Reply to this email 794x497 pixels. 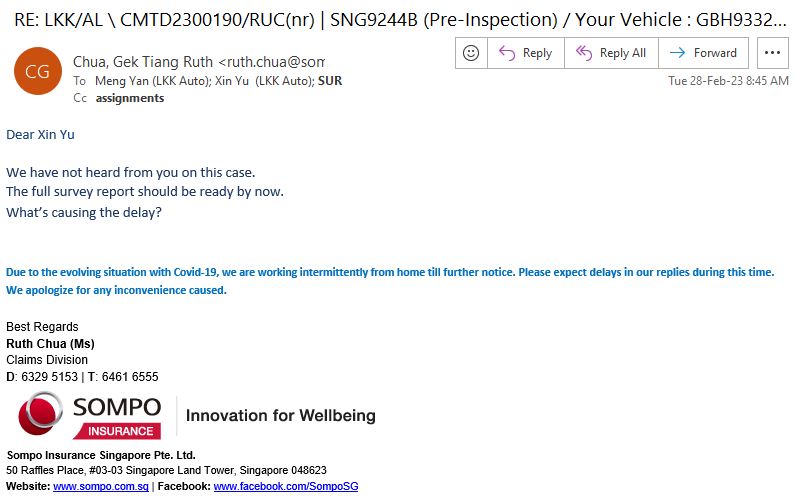[x=525, y=53]
